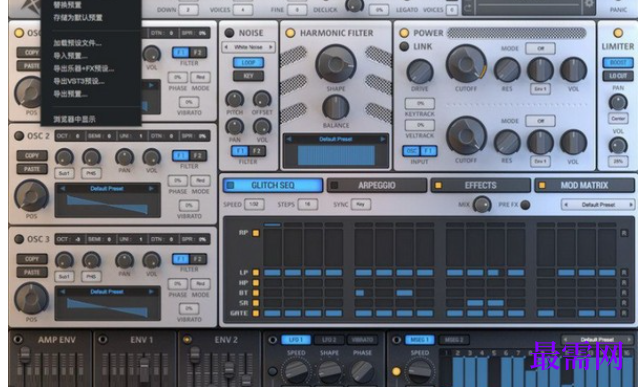Image resolution: width=642 pixels, height=387 pixels.
Task: Click the Noise section power LED
Action: click(x=229, y=33)
